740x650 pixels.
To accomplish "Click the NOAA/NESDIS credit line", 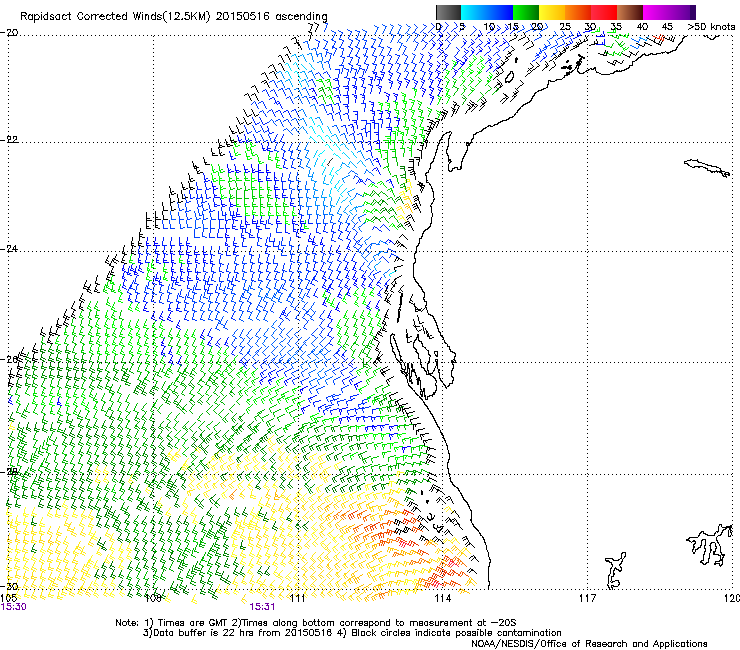I will click(589, 643).
